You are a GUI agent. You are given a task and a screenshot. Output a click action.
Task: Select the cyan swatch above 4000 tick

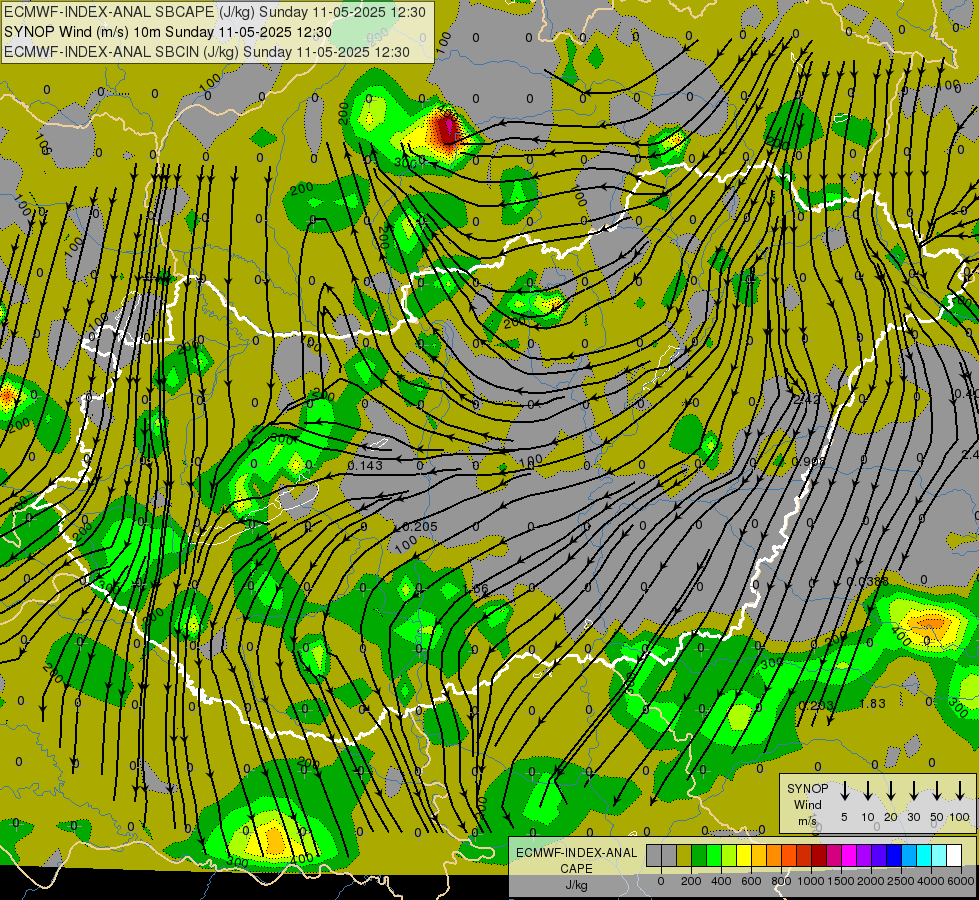point(924,855)
